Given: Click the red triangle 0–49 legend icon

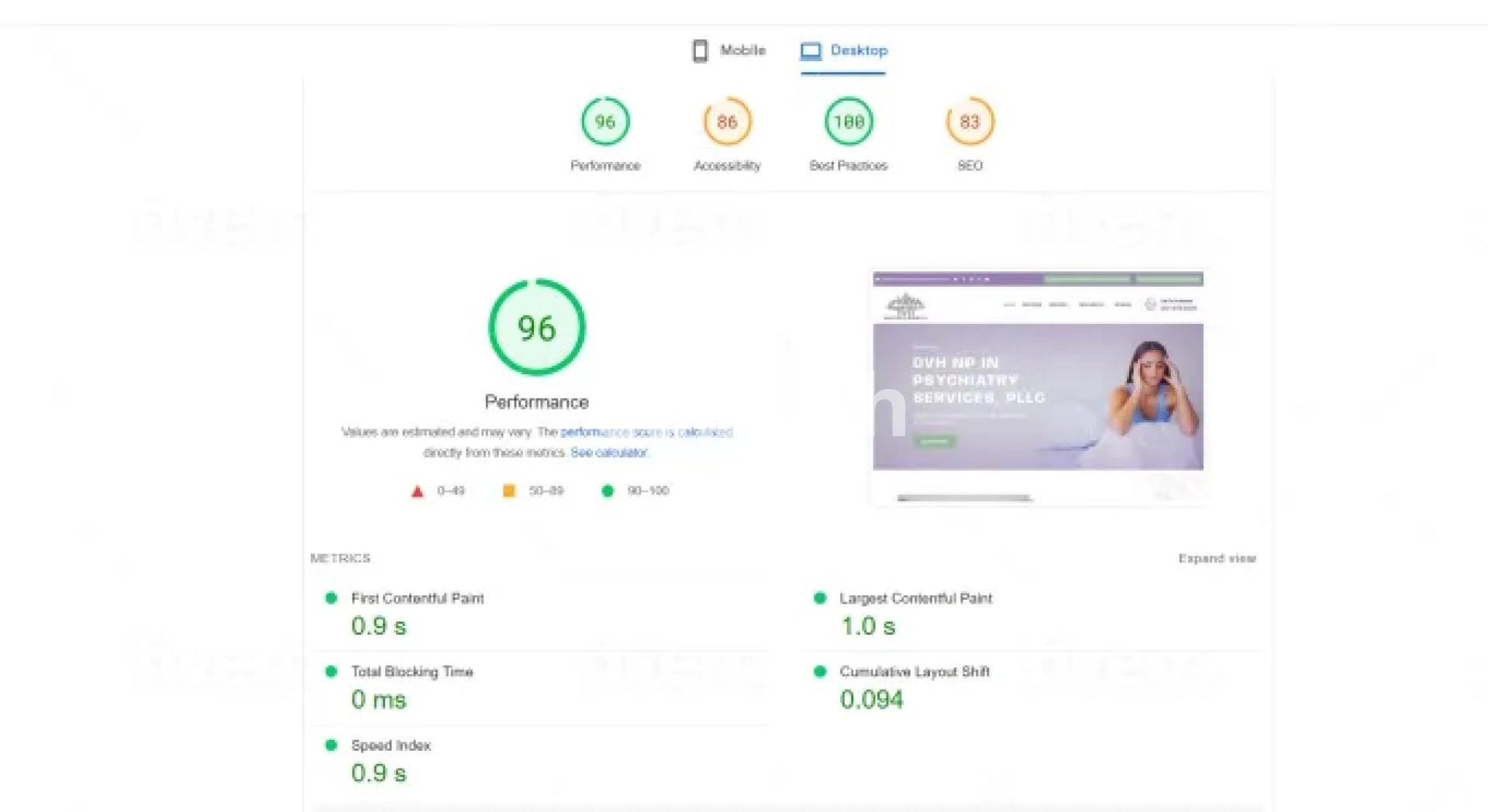Looking at the screenshot, I should tap(417, 491).
